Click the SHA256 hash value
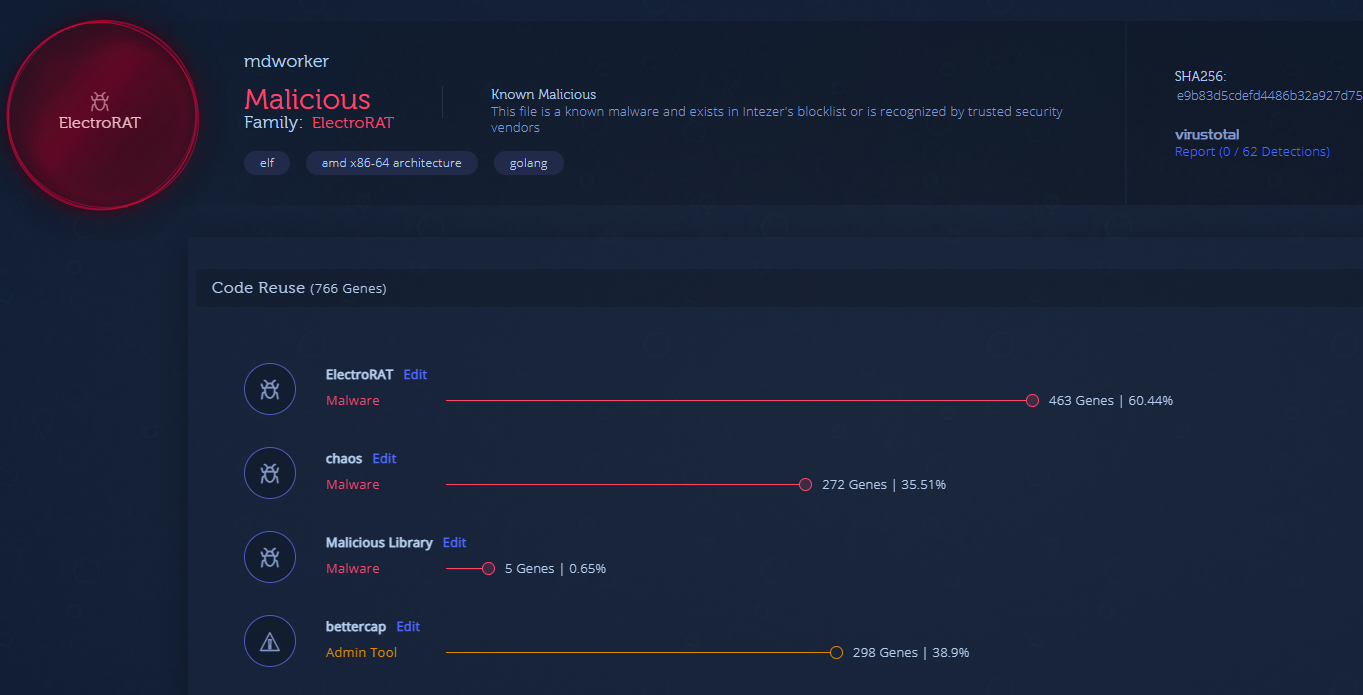1363x695 pixels. click(x=1270, y=96)
